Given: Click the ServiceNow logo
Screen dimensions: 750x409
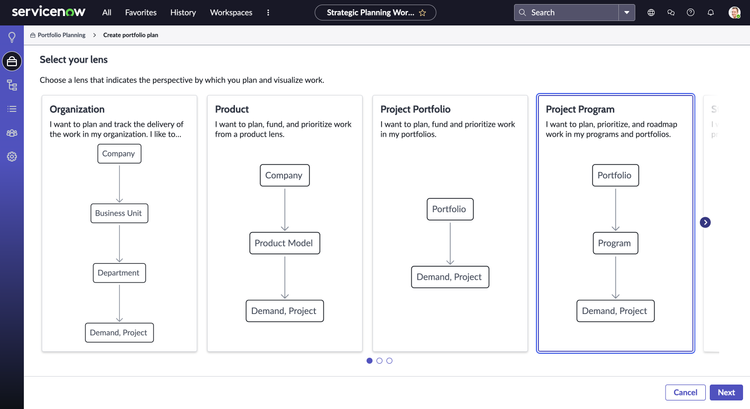Looking at the screenshot, I should (x=48, y=12).
